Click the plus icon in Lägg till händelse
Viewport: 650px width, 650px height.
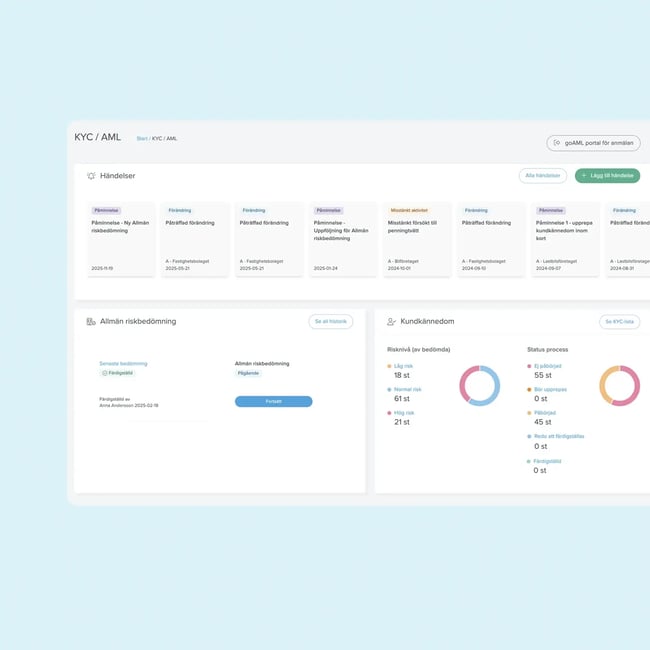[x=584, y=176]
